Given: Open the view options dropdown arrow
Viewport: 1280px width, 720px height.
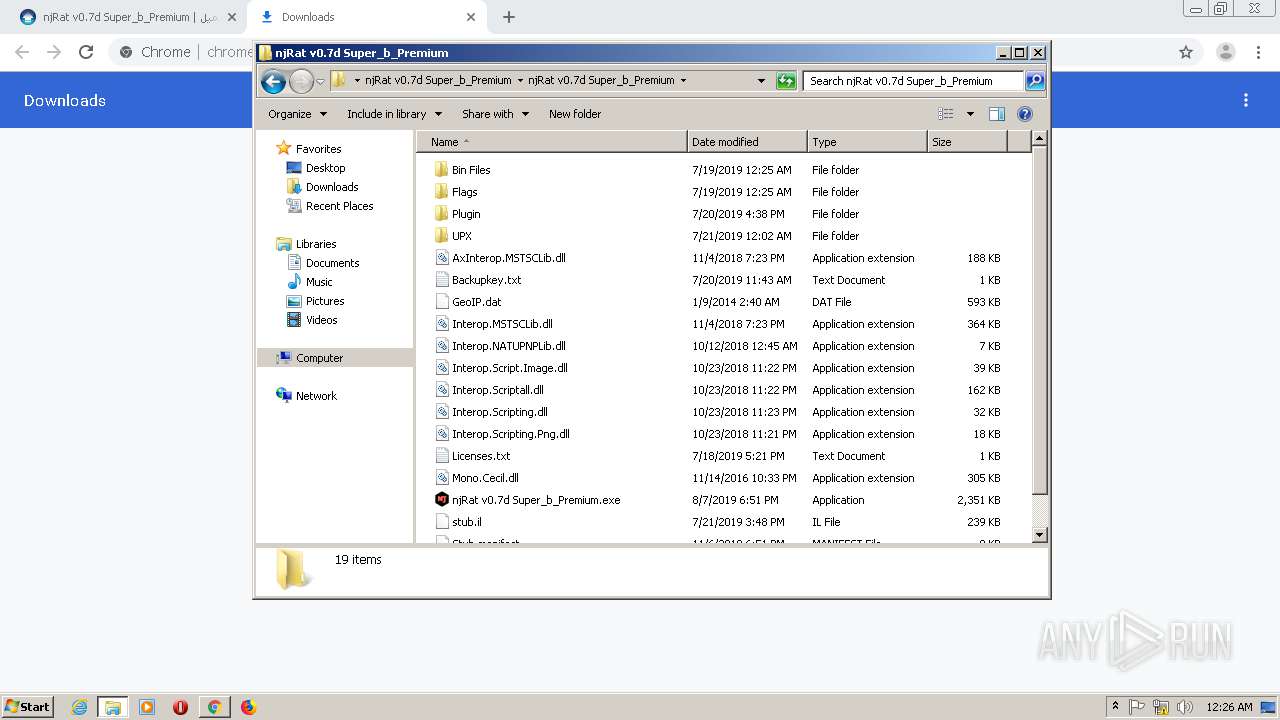Looking at the screenshot, I should click(969, 114).
